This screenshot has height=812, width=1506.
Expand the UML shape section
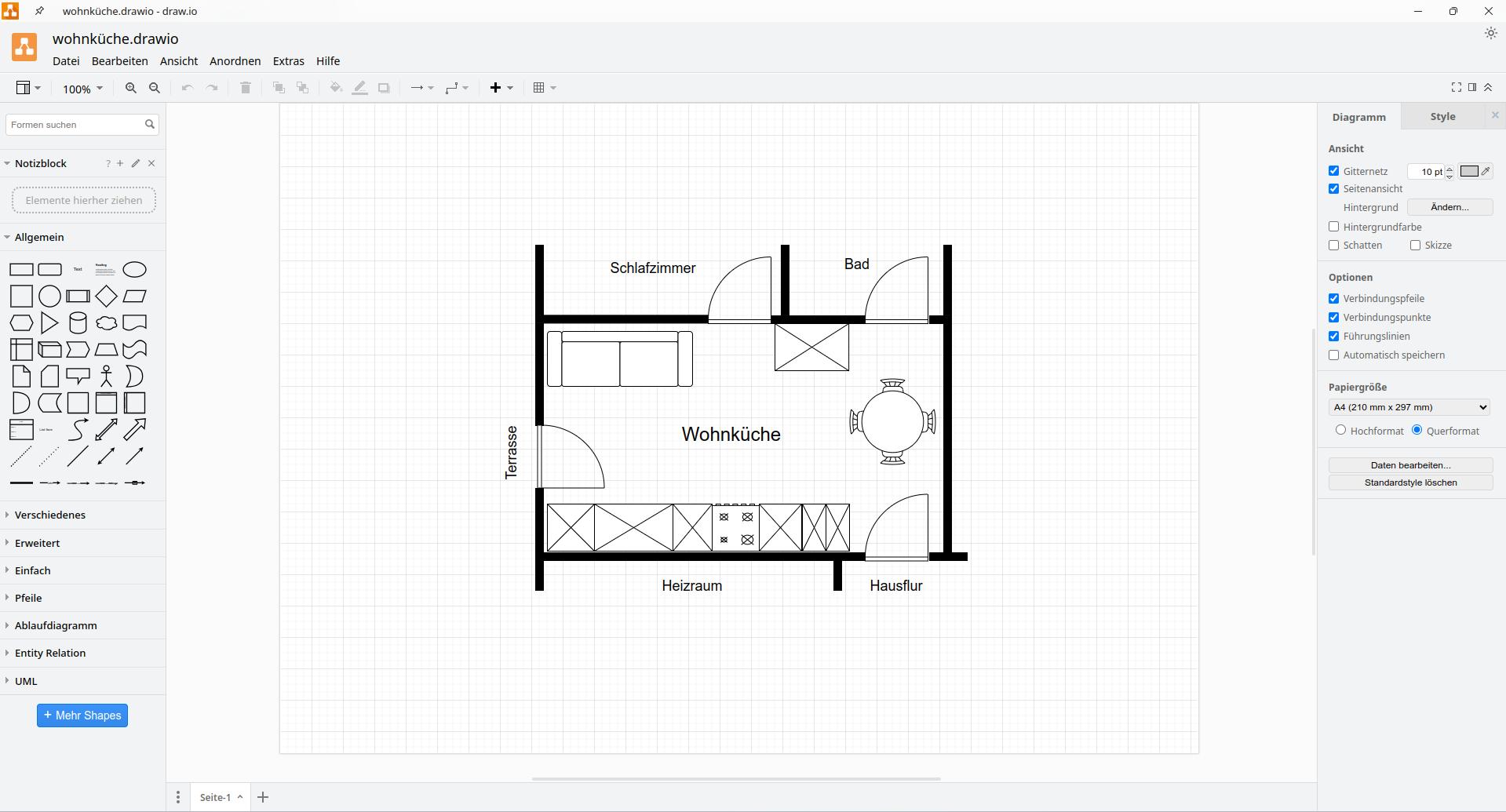26,681
